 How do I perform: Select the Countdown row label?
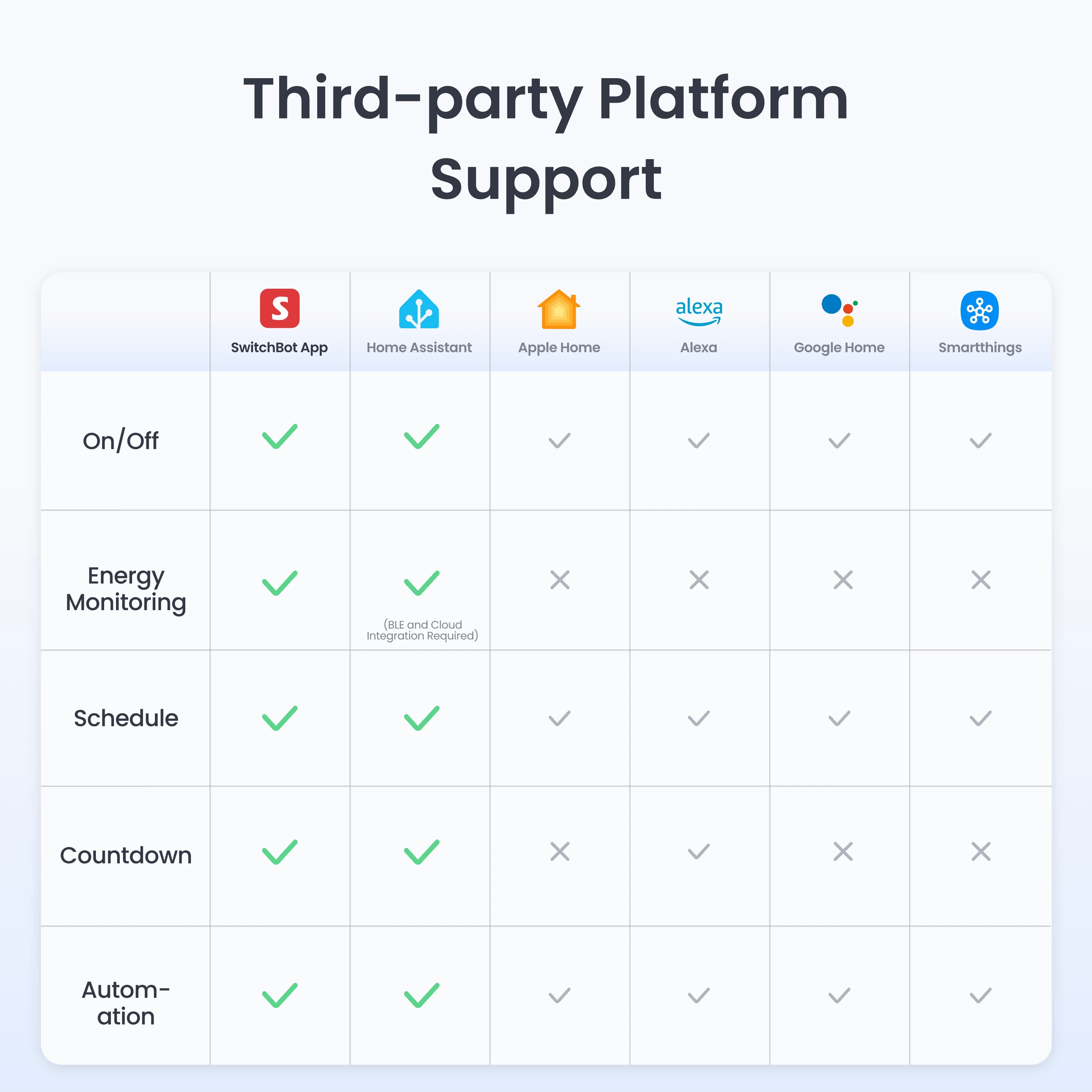point(126,855)
